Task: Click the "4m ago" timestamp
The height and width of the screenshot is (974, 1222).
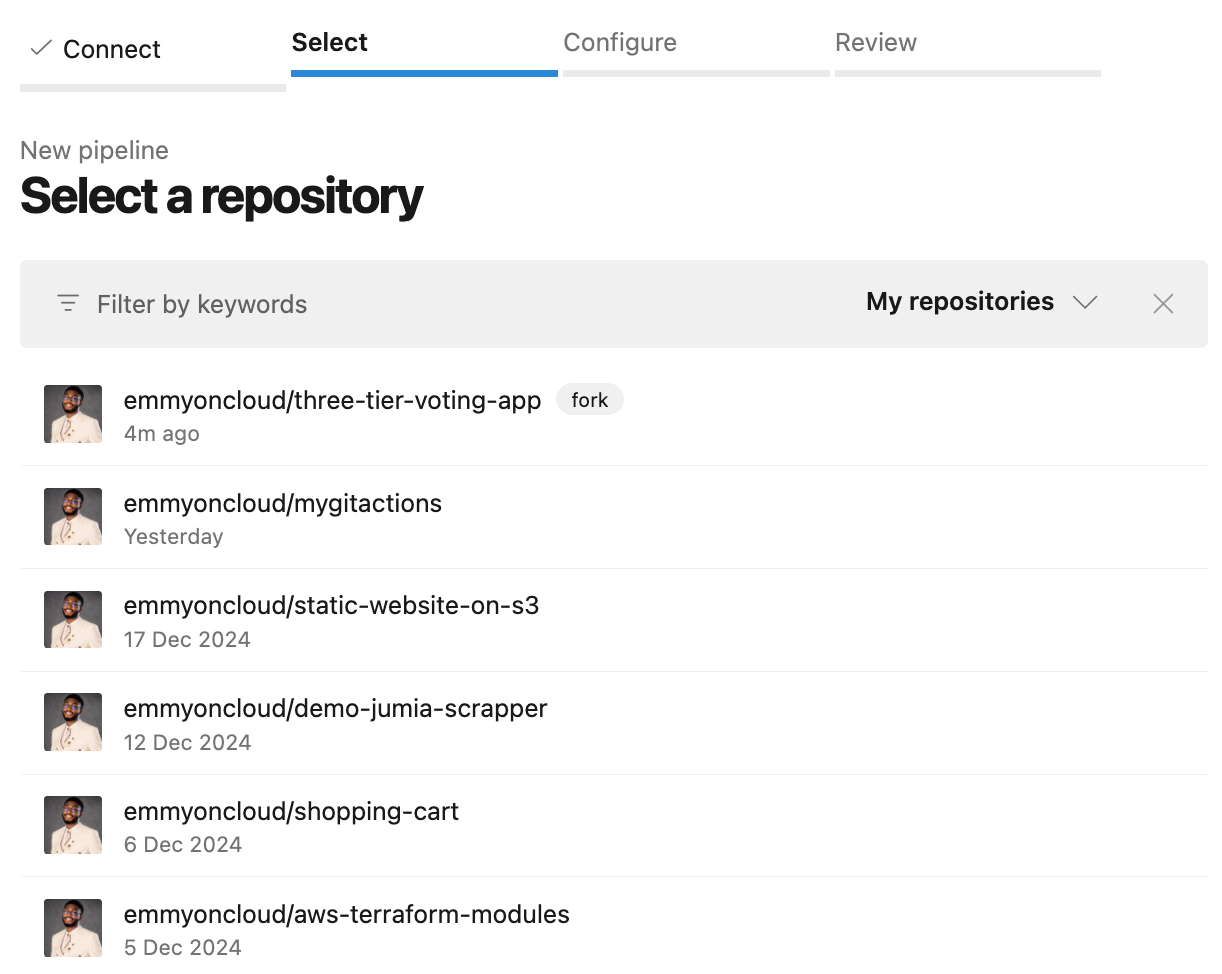Action: (162, 434)
